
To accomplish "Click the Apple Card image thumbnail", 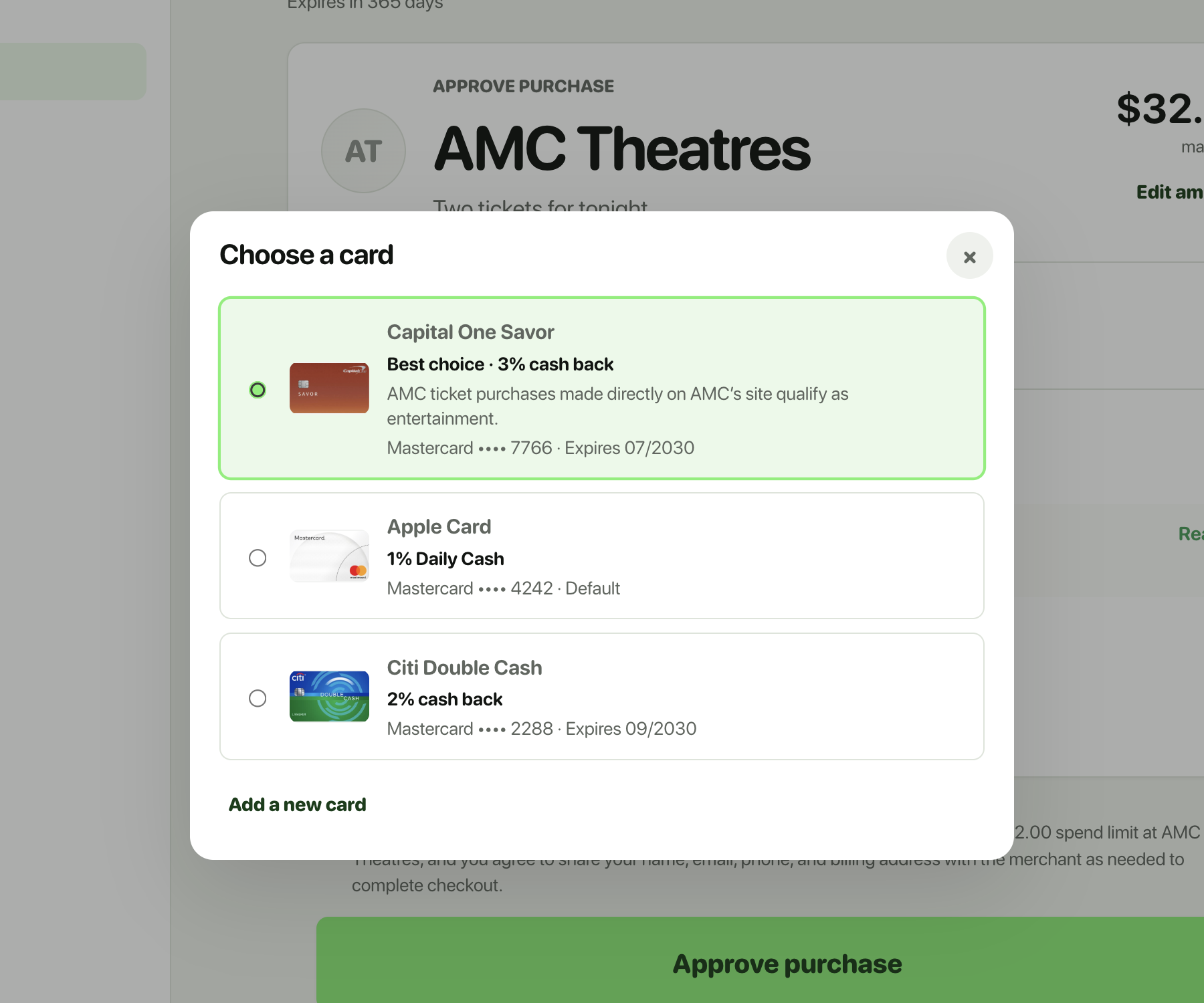I will click(x=329, y=556).
